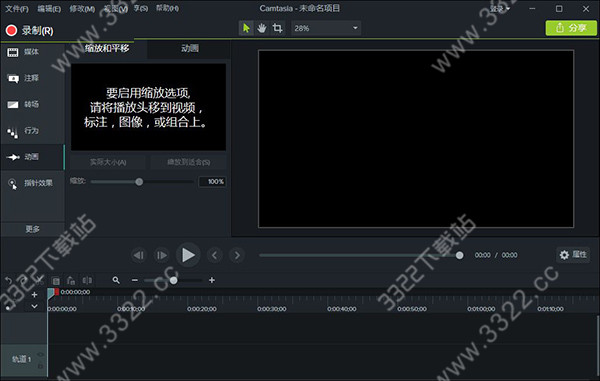The image size is (600, 381).
Task: Click the 缩放到适合(S) button
Action: tap(188, 162)
